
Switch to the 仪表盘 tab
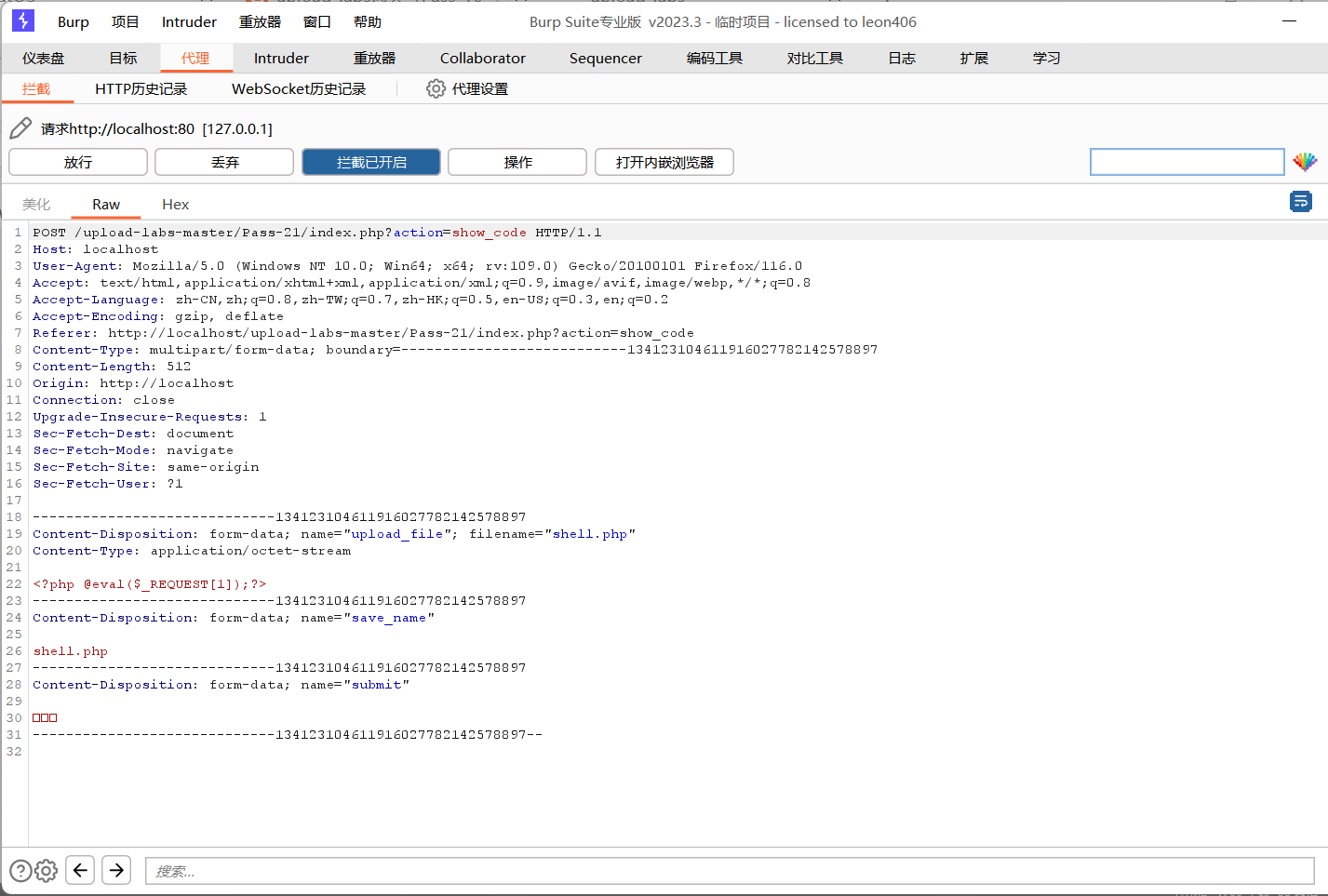[44, 58]
